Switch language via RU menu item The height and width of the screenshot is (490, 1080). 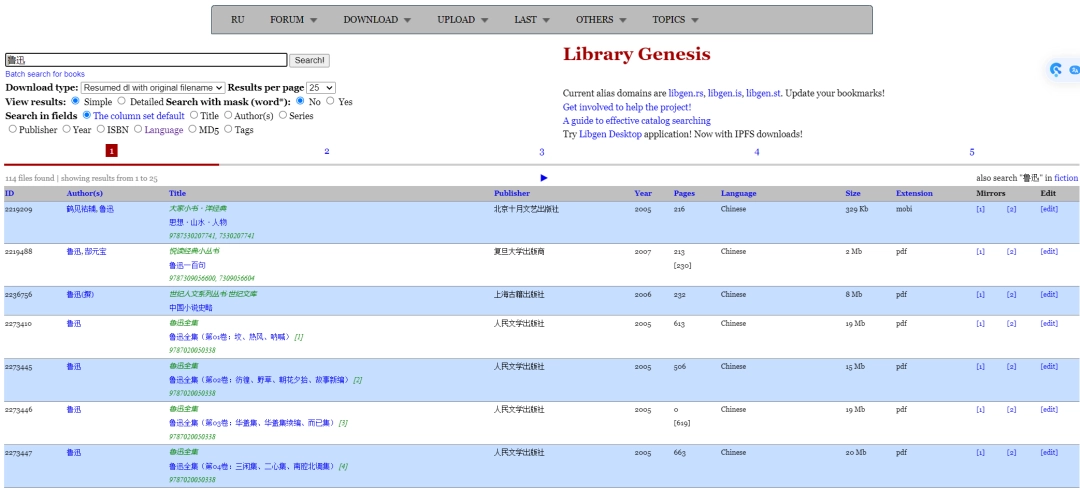238,20
